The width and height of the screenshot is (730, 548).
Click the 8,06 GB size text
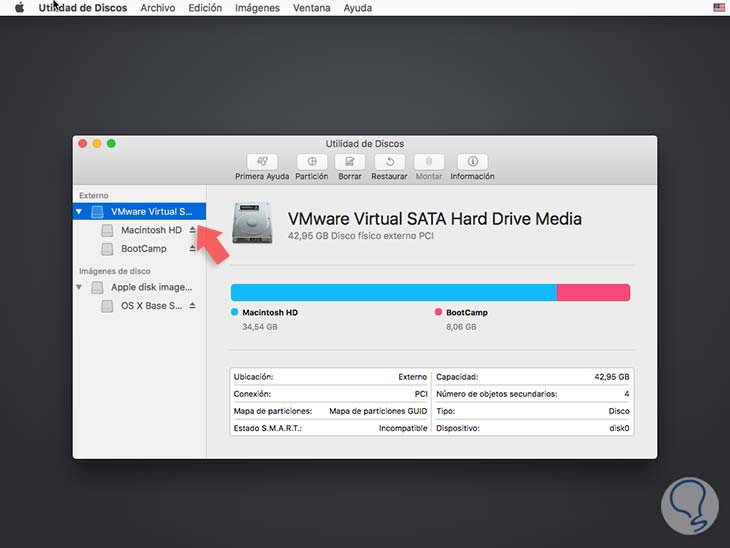coord(461,327)
